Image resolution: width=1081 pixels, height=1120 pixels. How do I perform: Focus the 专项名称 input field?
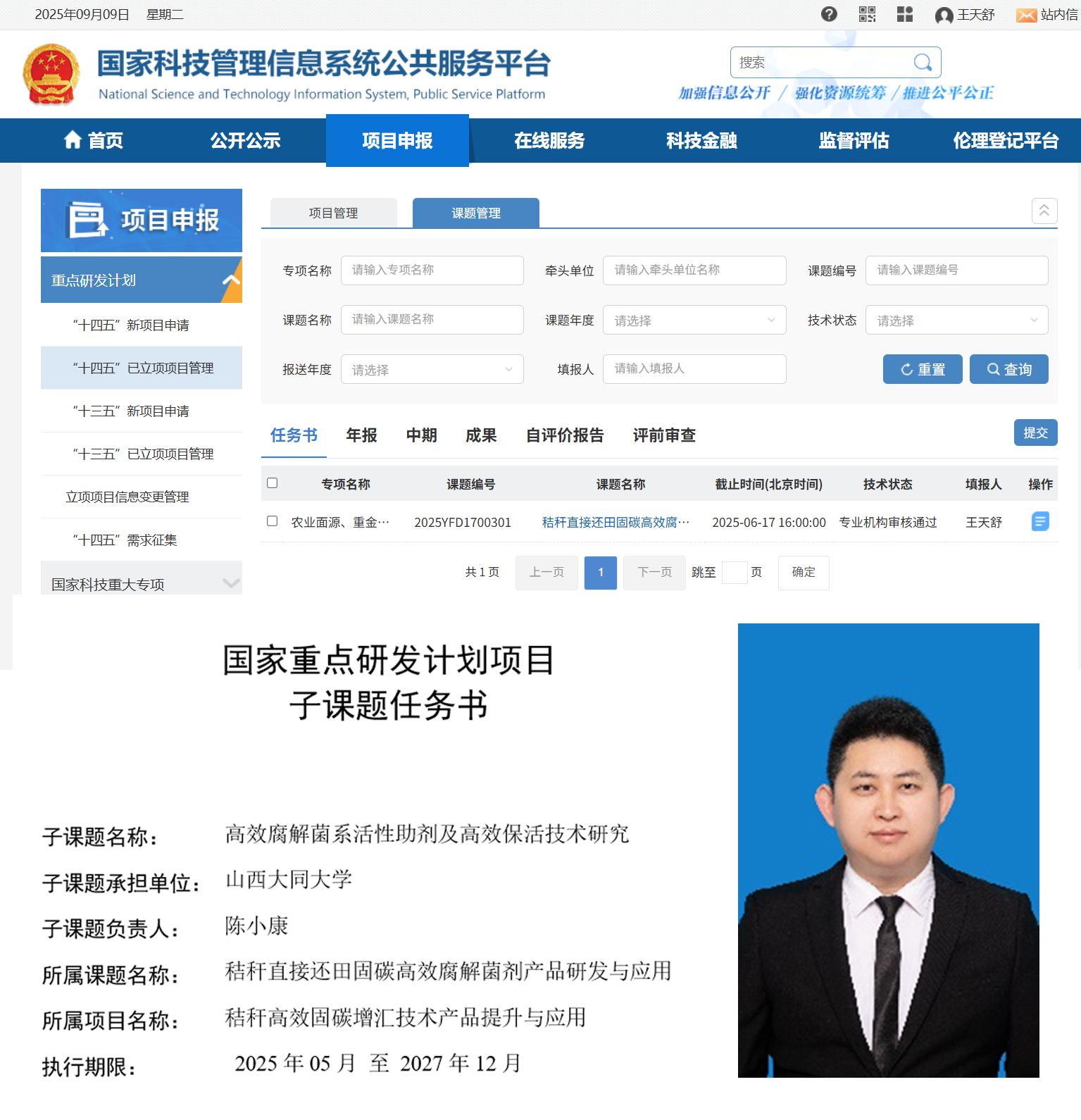[x=432, y=270]
